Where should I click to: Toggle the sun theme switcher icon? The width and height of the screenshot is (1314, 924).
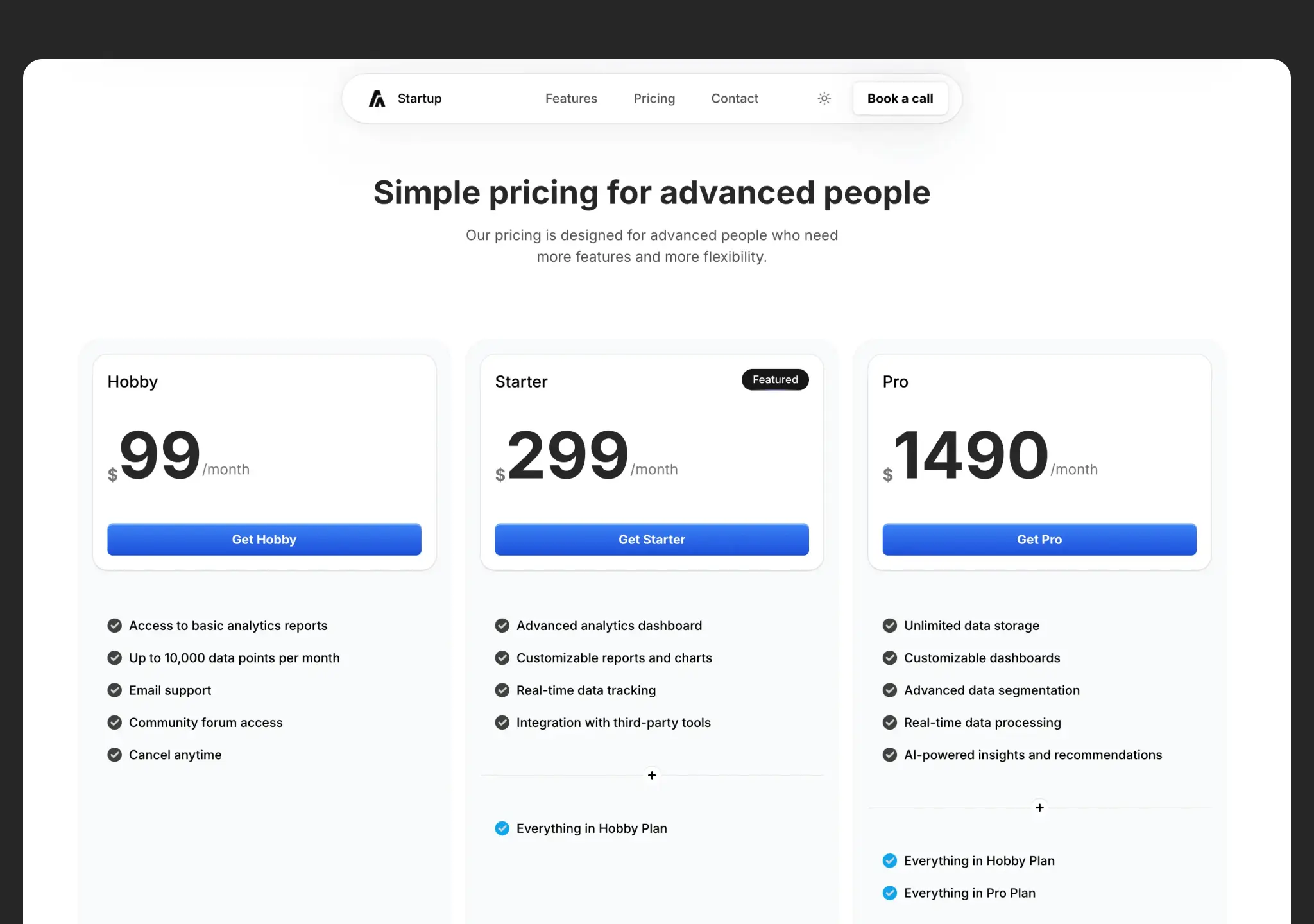pyautogui.click(x=824, y=98)
